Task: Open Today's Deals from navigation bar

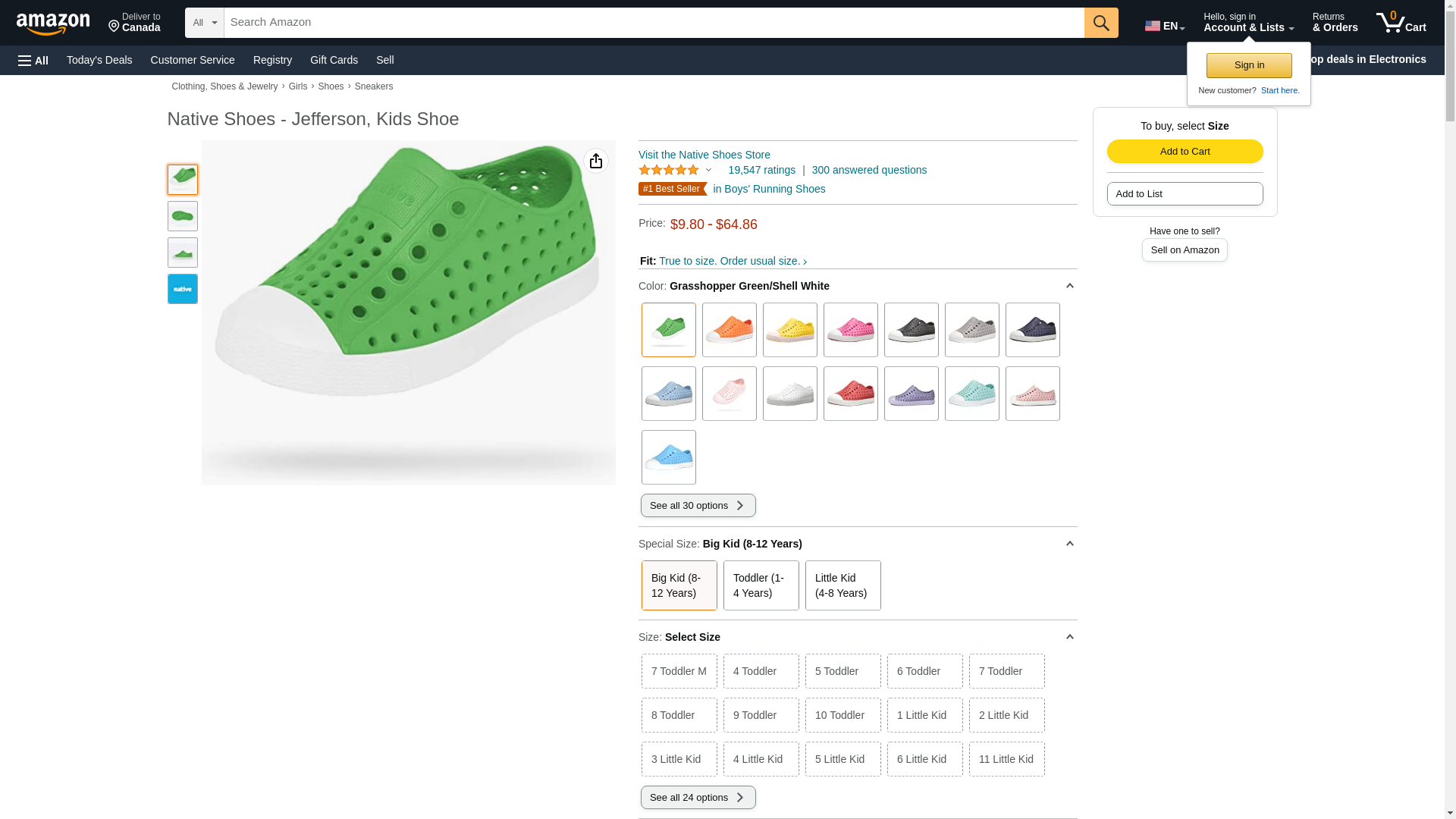Action: (x=99, y=60)
